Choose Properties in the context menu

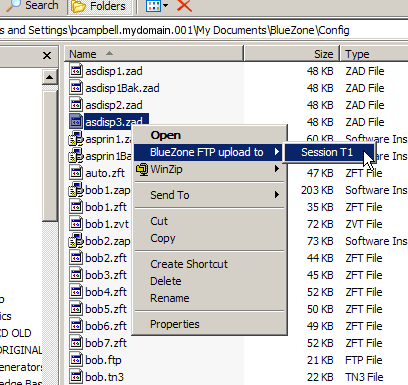[175, 324]
